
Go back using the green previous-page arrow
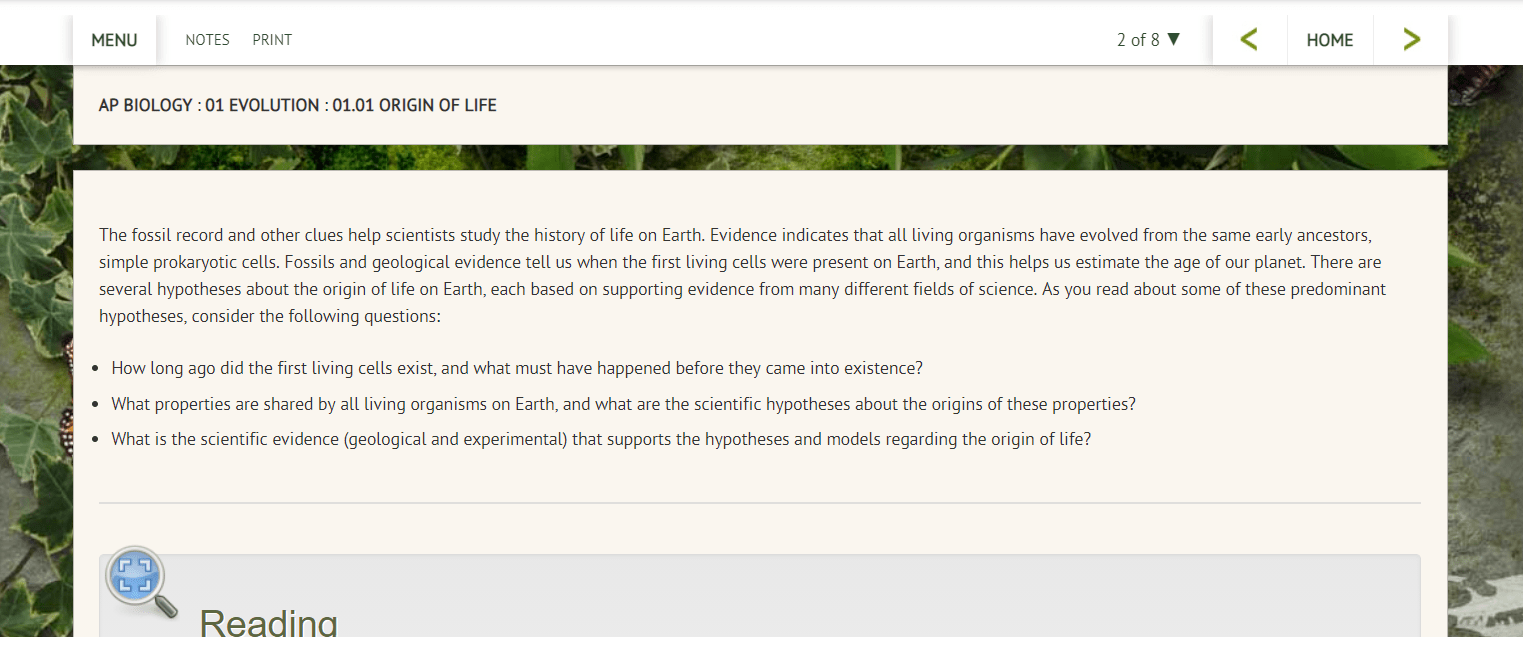(1249, 39)
